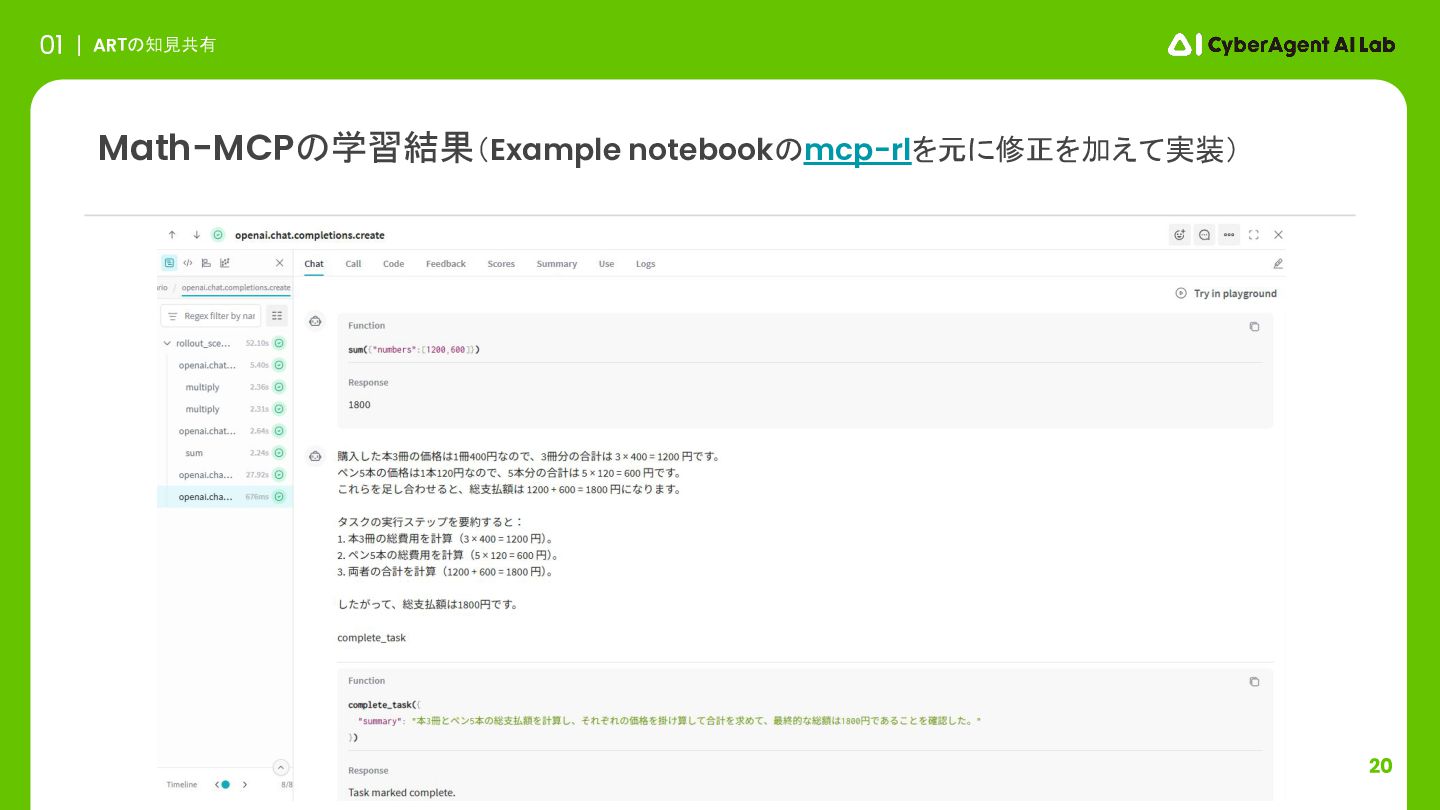Image resolution: width=1440 pixels, height=810 pixels.
Task: Select the rollout_sce tree row
Action: 225,343
